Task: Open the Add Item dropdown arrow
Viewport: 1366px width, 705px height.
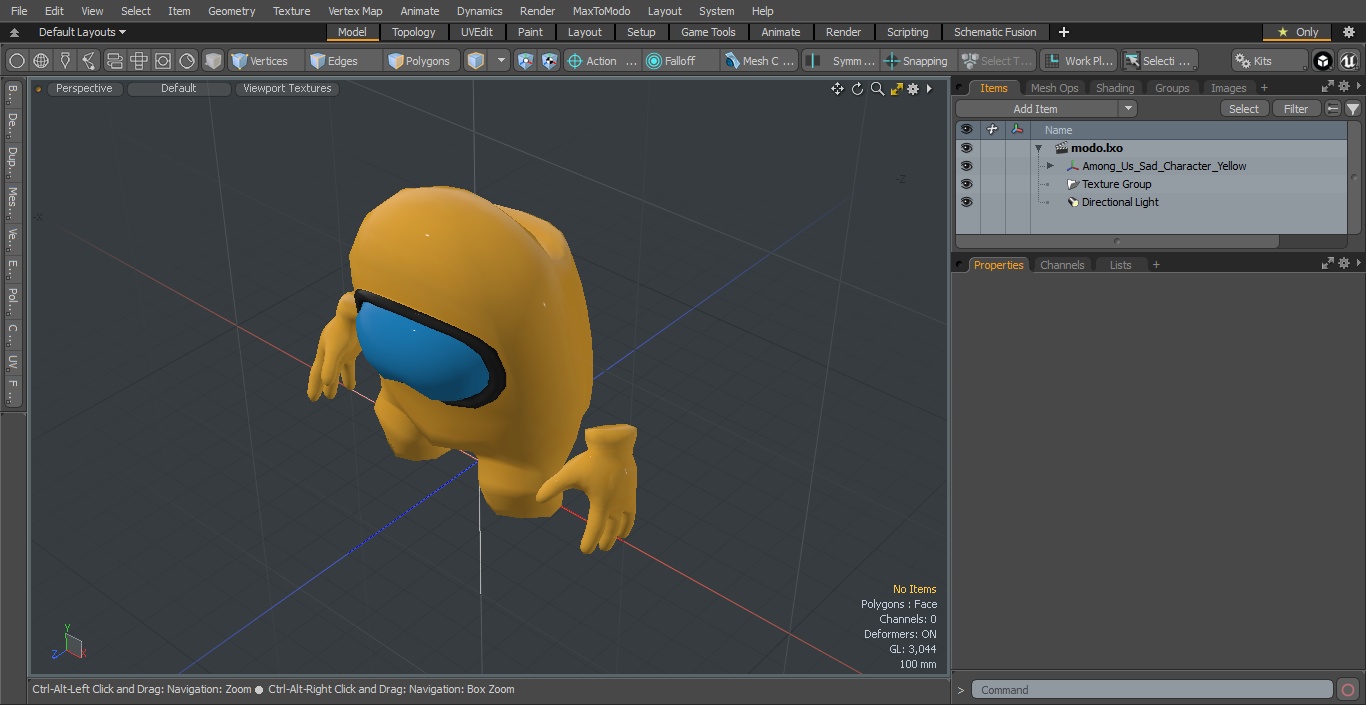Action: point(1128,109)
